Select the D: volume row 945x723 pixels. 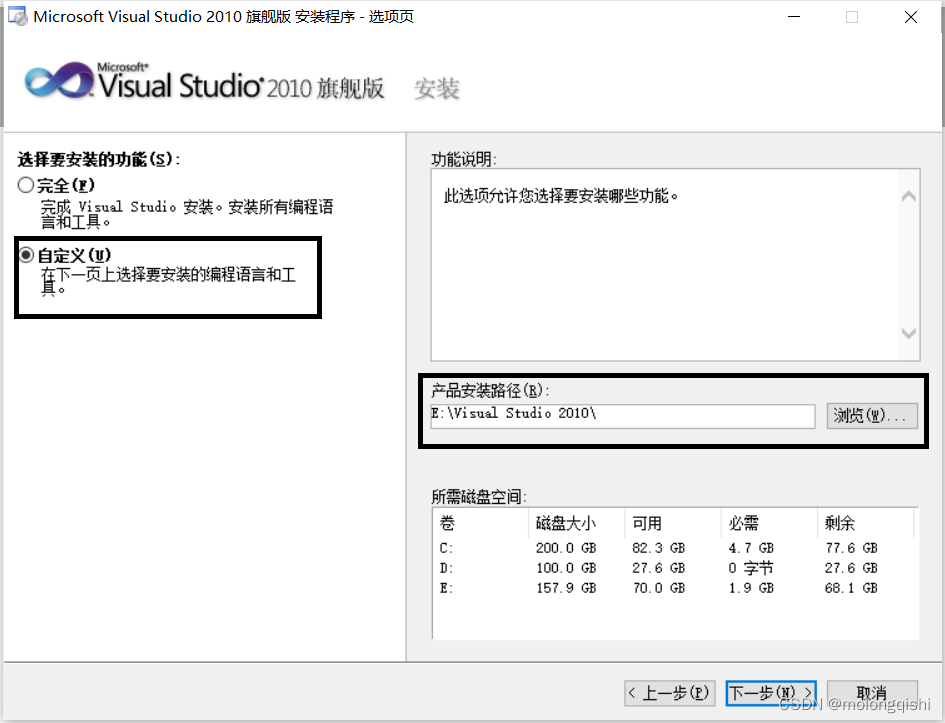point(675,568)
